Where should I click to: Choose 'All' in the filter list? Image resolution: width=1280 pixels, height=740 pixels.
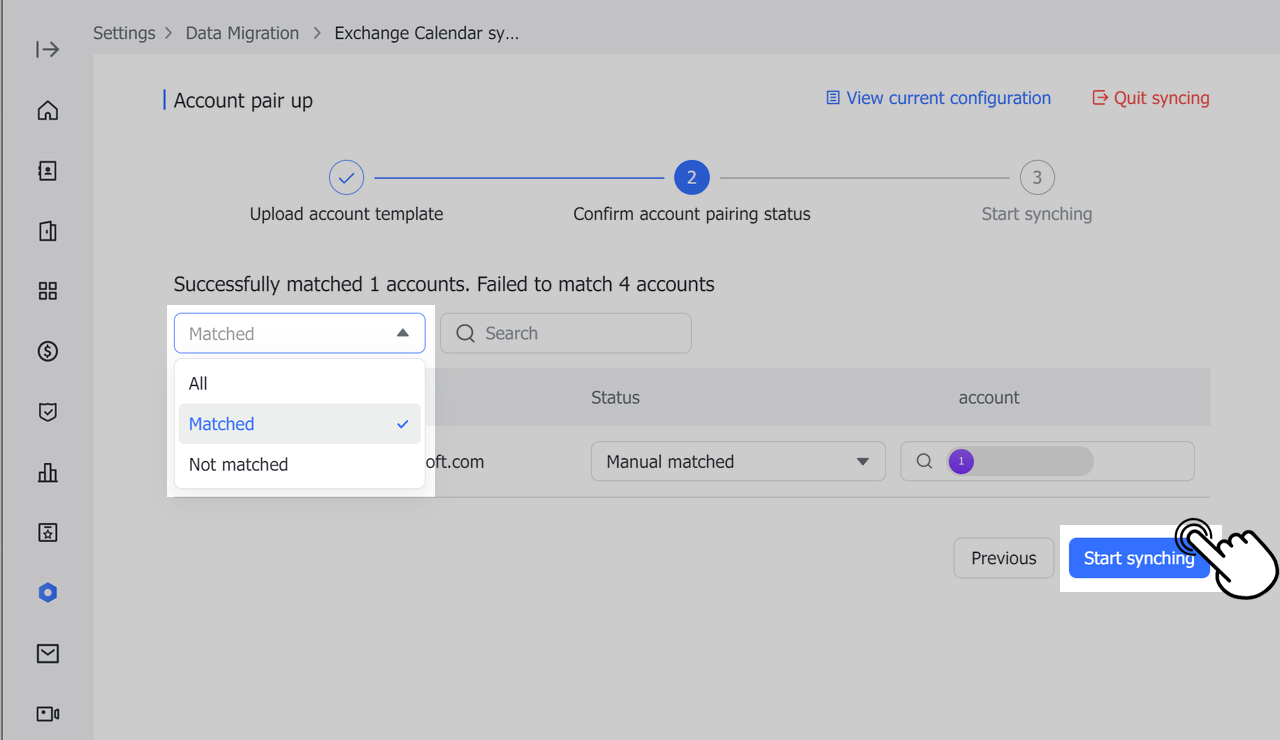[198, 383]
